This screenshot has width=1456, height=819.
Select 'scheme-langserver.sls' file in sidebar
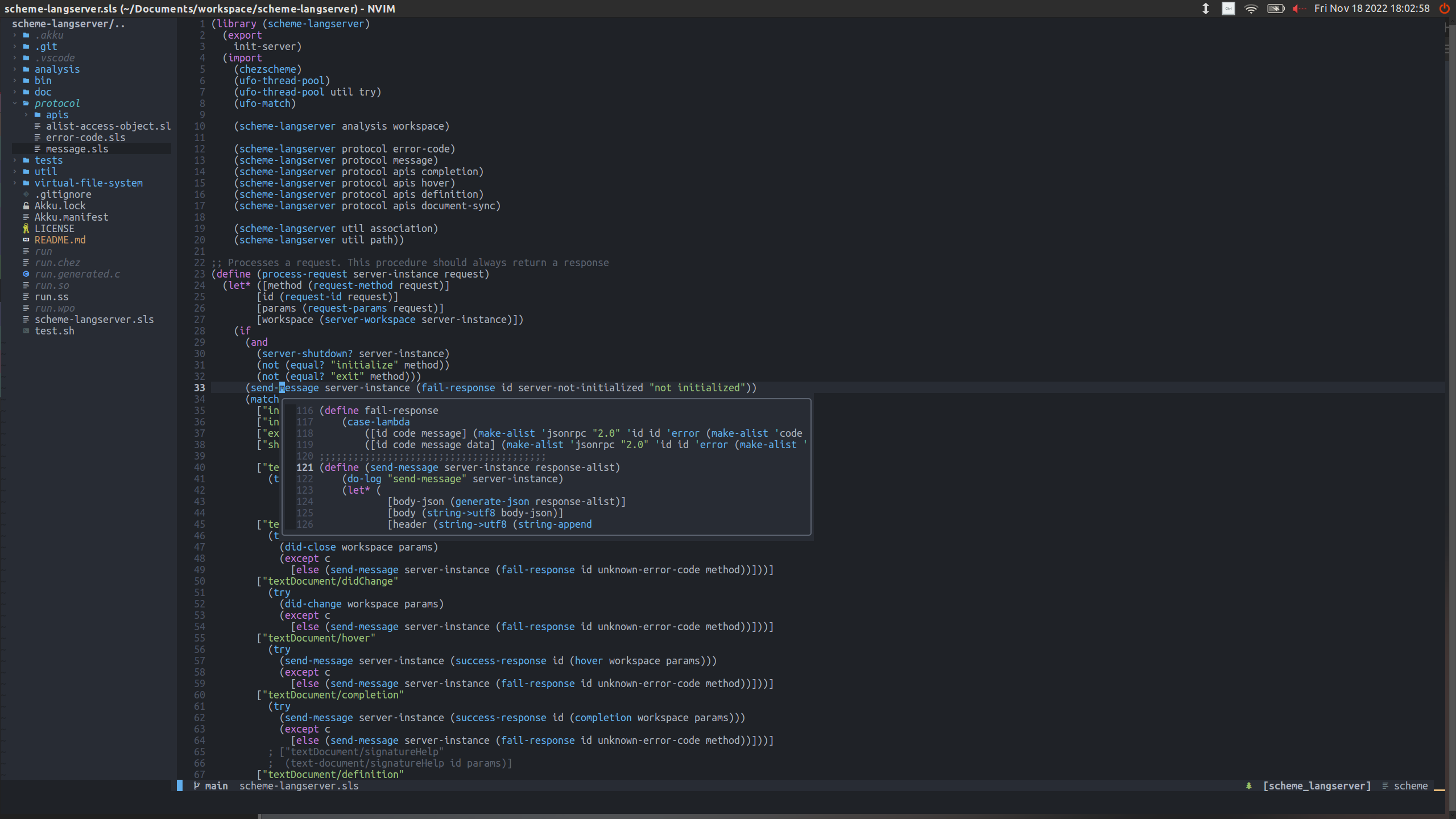coord(94,319)
